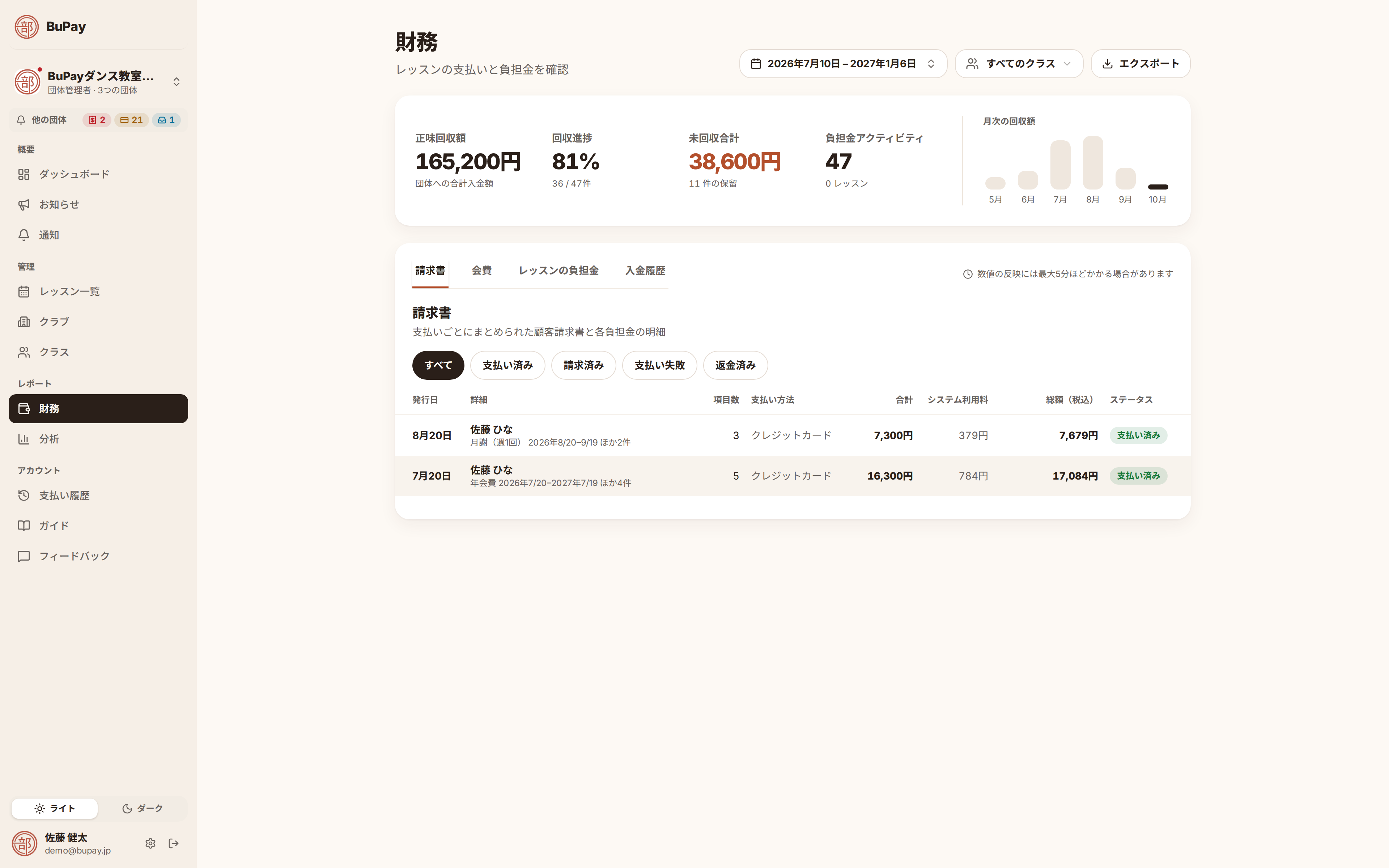Viewport: 1389px width, 868px height.
Task: Filter invoices by 支払い失敗
Action: (659, 365)
